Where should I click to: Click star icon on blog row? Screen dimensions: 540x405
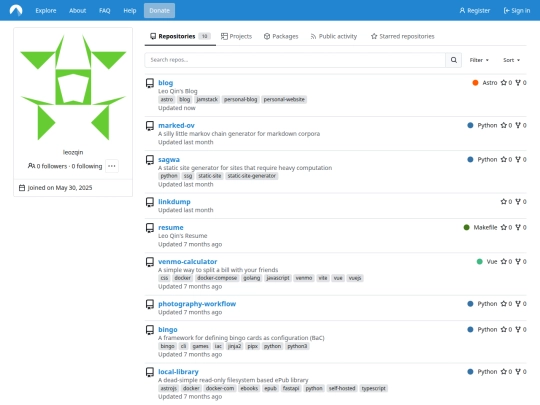pyautogui.click(x=504, y=83)
